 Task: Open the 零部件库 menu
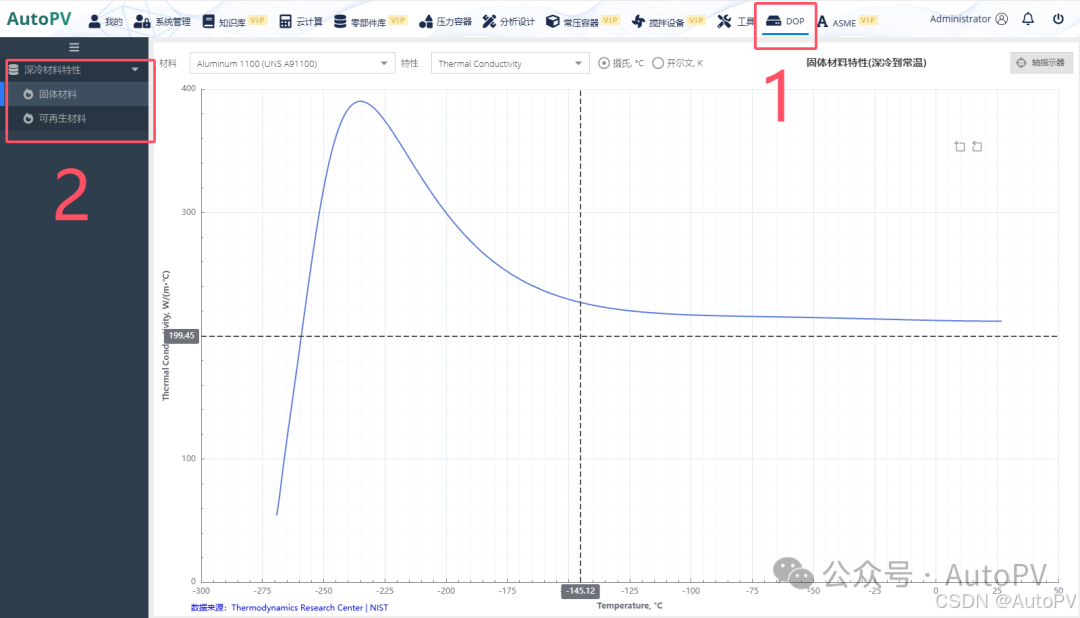tap(370, 21)
